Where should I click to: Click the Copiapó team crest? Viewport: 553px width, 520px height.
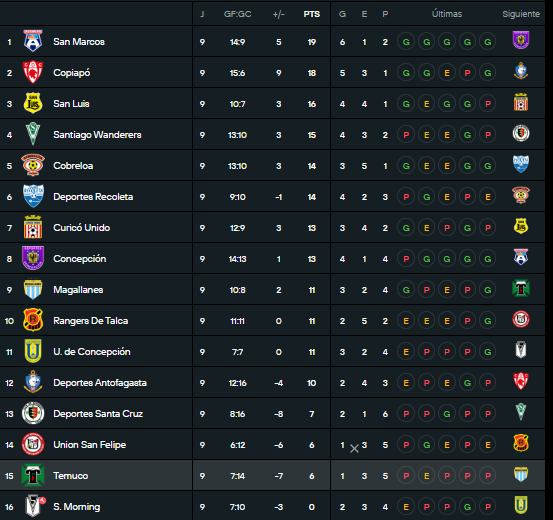33,72
